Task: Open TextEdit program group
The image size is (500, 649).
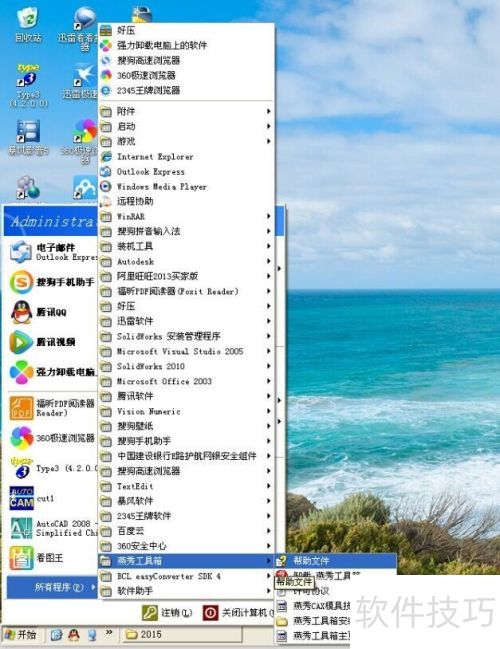Action: coord(187,486)
